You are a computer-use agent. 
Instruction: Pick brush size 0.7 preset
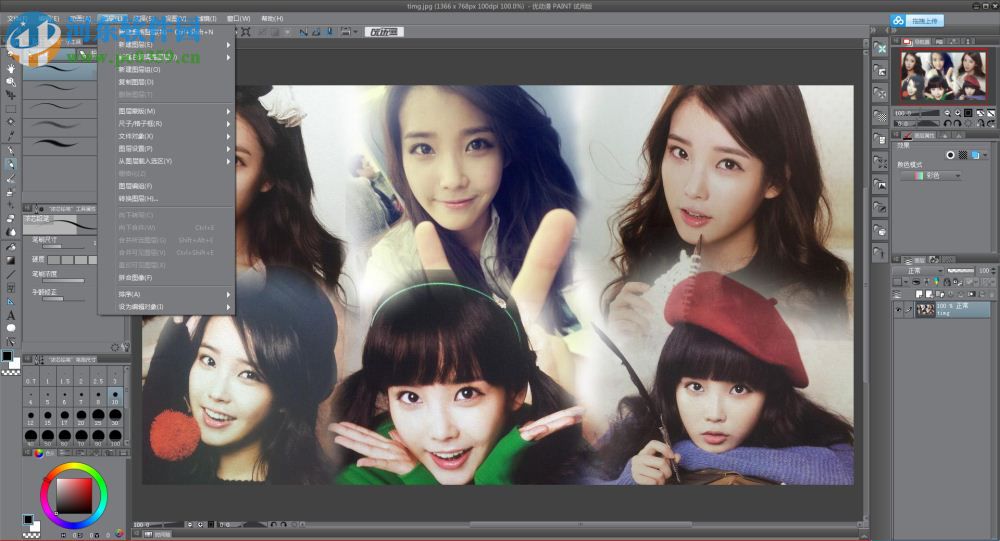pyautogui.click(x=31, y=376)
